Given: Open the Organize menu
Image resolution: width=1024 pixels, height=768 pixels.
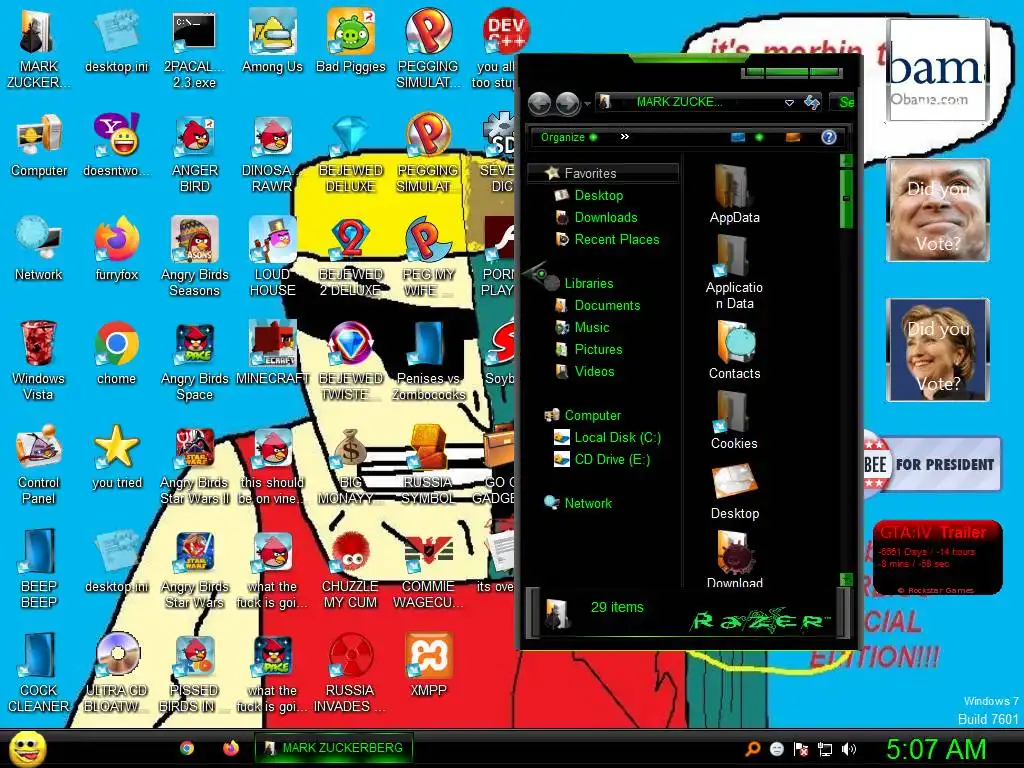Looking at the screenshot, I should [x=568, y=137].
